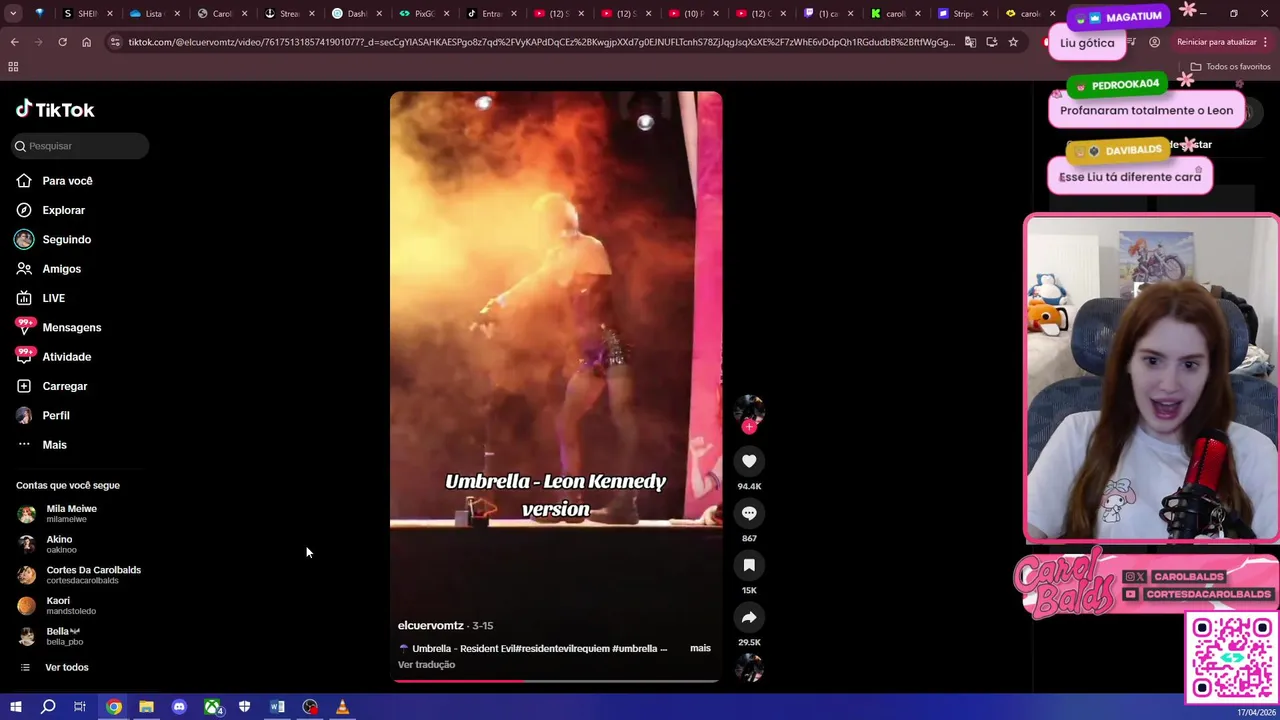1280x720 pixels.
Task: Follow creator via red plus badge
Action: [x=749, y=427]
